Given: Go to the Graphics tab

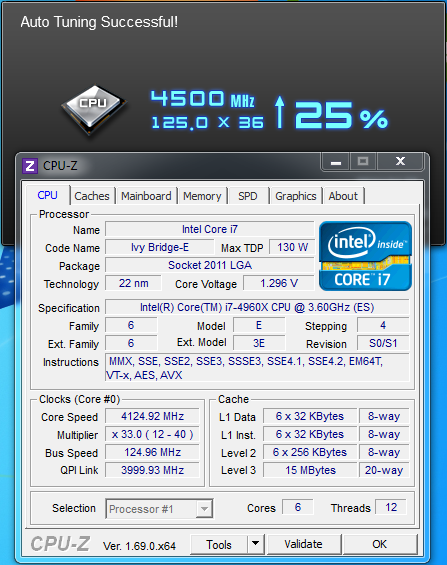Looking at the screenshot, I should tap(296, 196).
